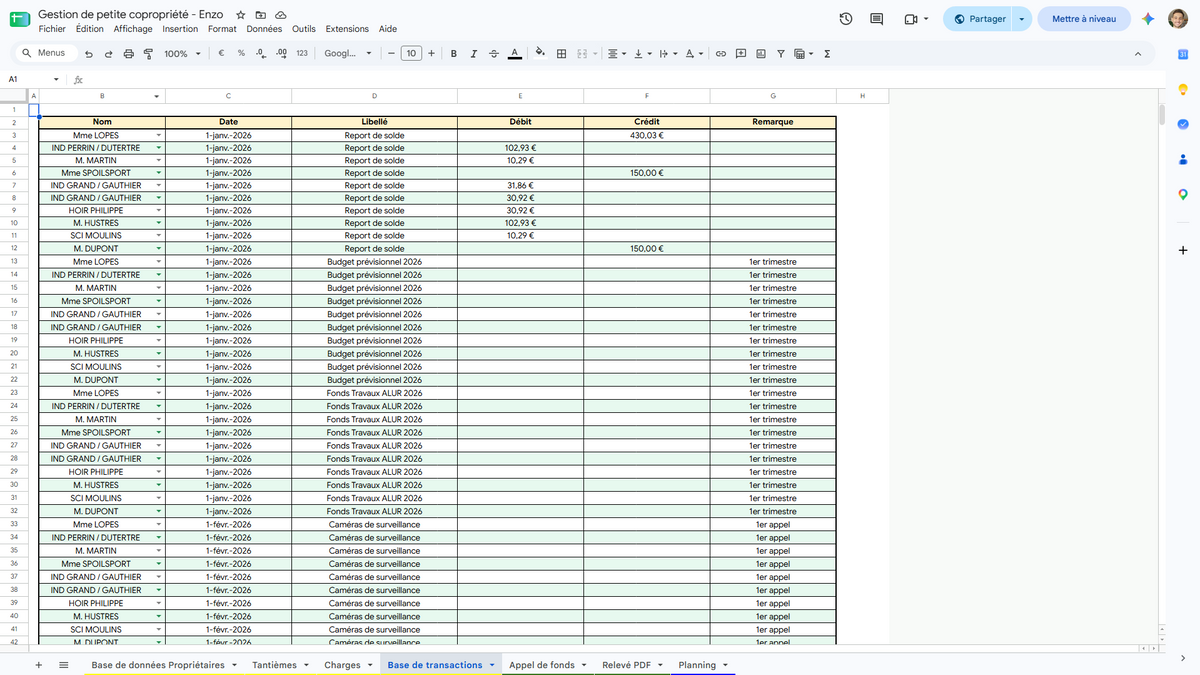1200x675 pixels.
Task: Open the Insertion menu
Action: coord(180,29)
